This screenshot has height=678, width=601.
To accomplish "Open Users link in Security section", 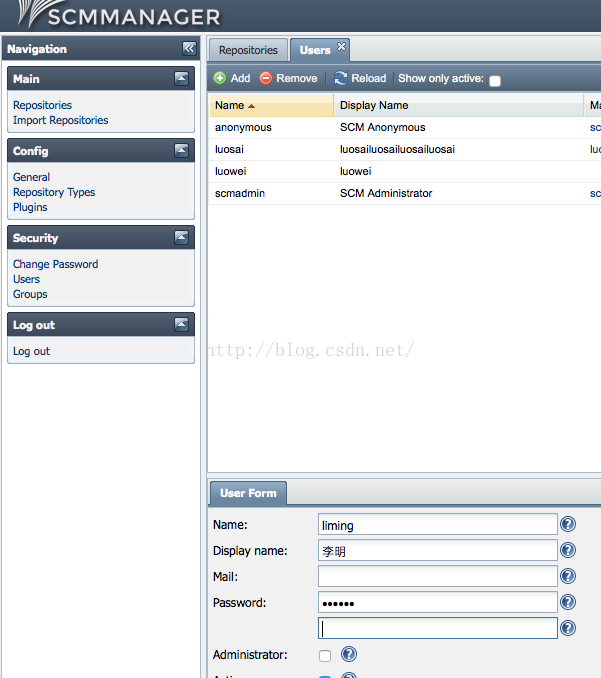I will click(x=26, y=279).
